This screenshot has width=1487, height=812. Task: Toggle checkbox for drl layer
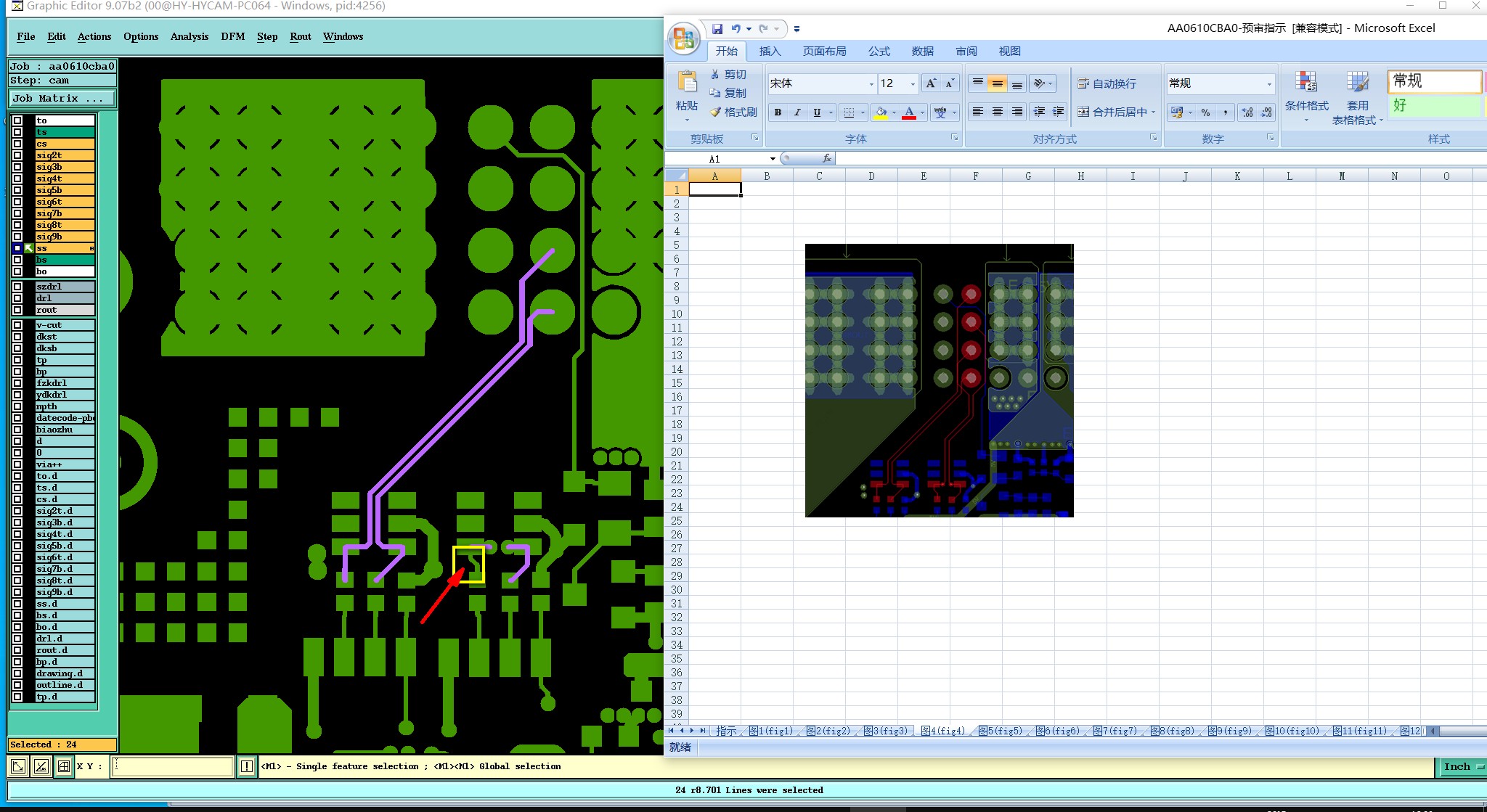[17, 298]
